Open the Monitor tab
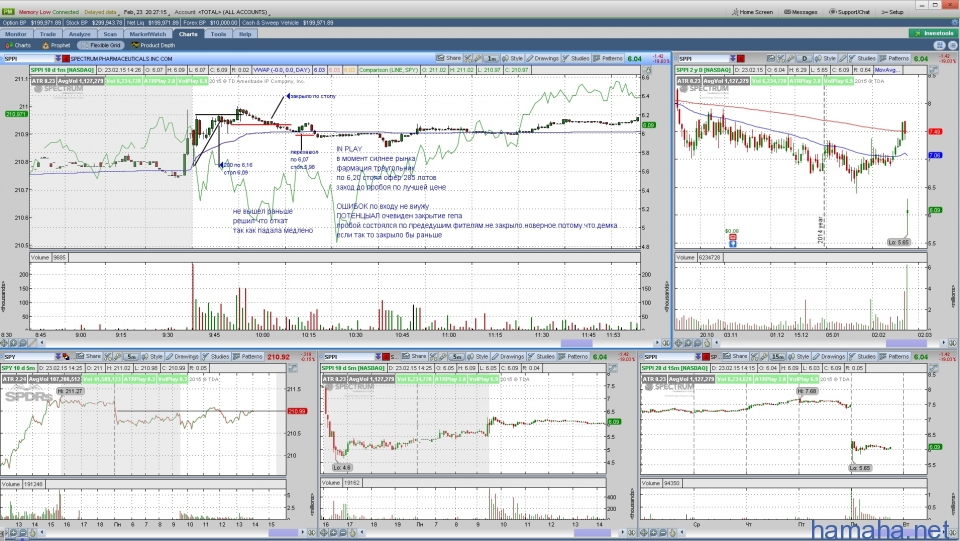The width and height of the screenshot is (960, 541). [x=16, y=34]
